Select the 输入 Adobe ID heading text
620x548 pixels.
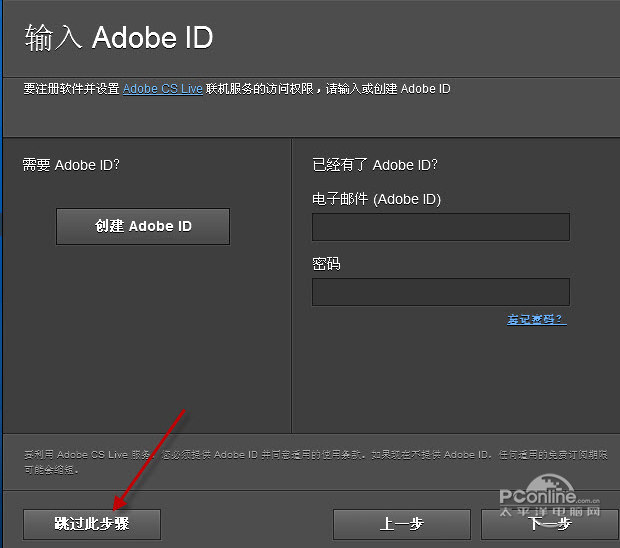pos(119,38)
